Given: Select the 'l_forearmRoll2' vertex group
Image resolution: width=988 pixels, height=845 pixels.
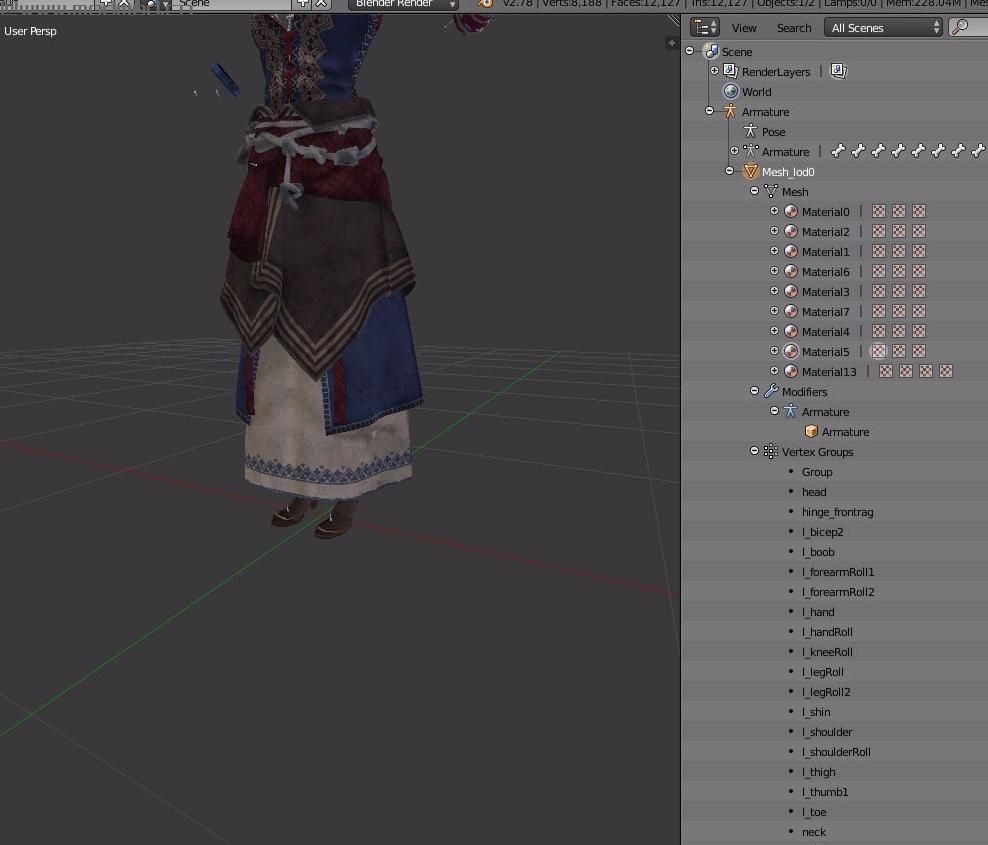Looking at the screenshot, I should point(838,592).
